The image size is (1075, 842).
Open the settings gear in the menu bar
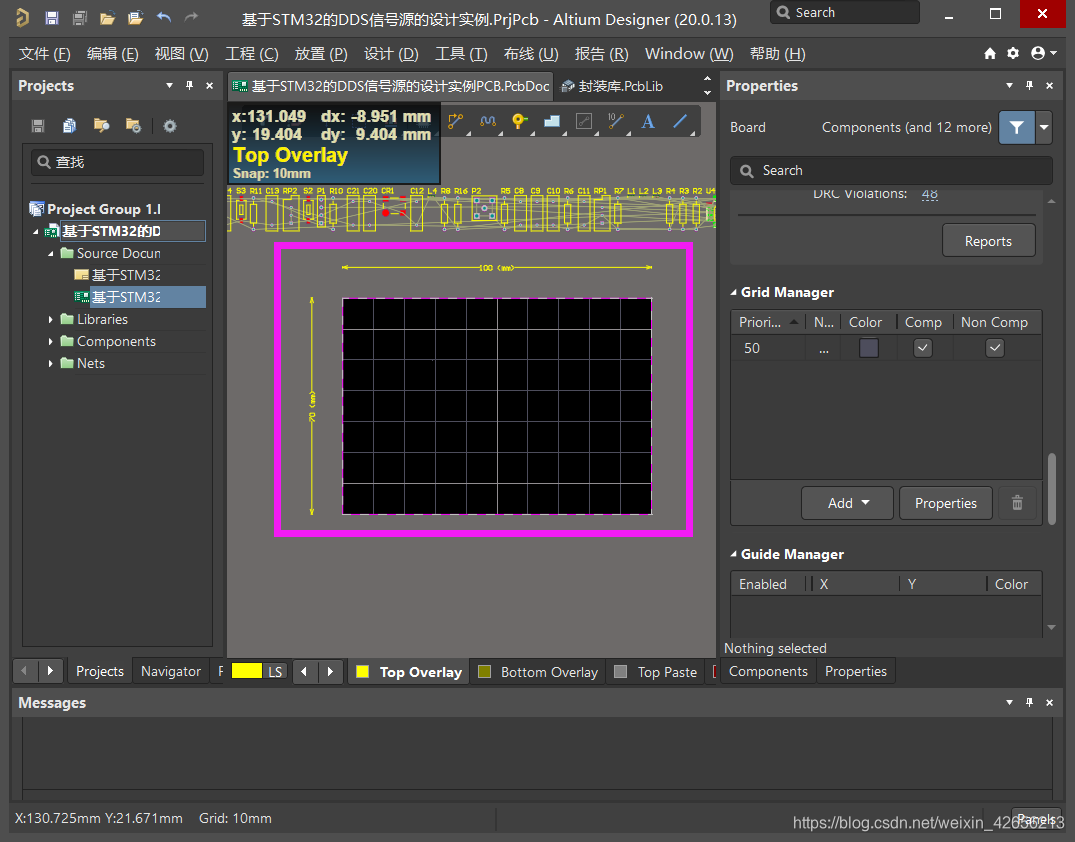tap(1013, 53)
